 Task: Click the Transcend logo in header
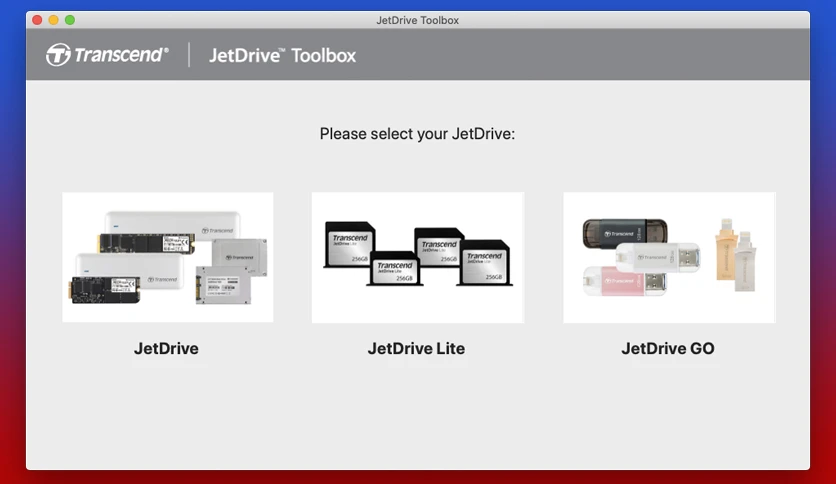(107, 55)
